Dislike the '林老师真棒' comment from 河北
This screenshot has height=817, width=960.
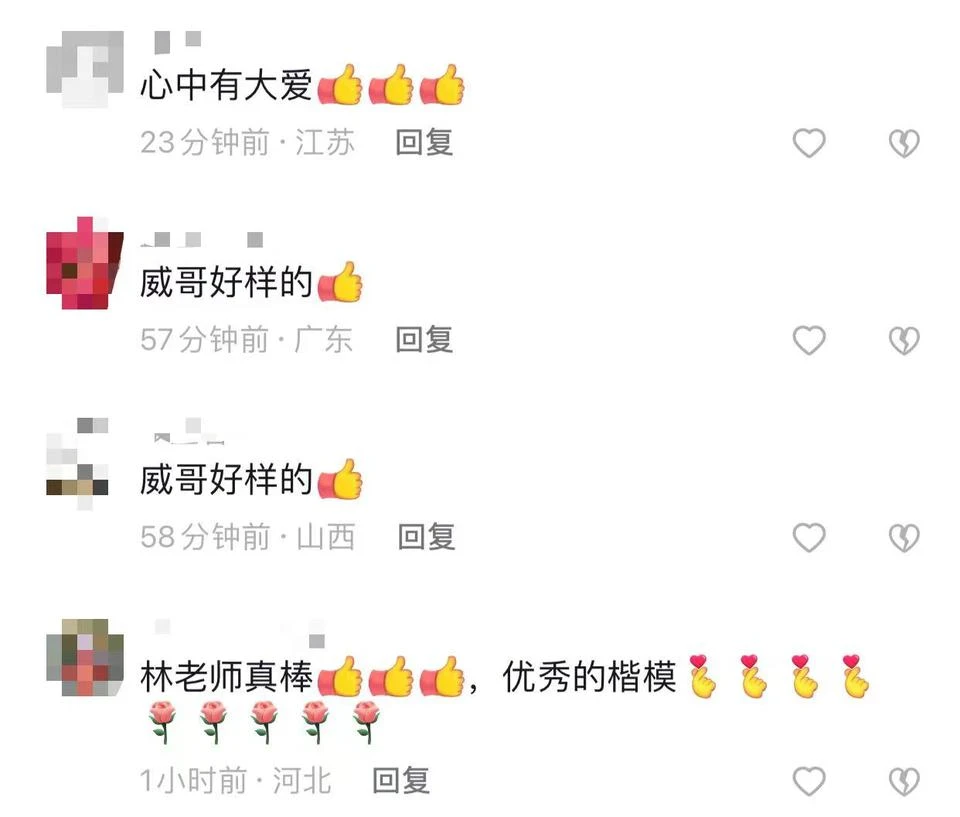(904, 781)
